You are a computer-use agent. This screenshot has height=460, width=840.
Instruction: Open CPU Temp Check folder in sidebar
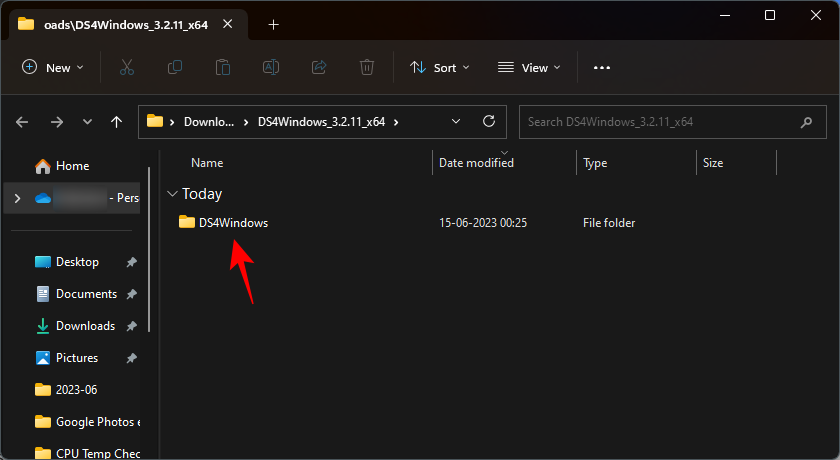[87, 453]
